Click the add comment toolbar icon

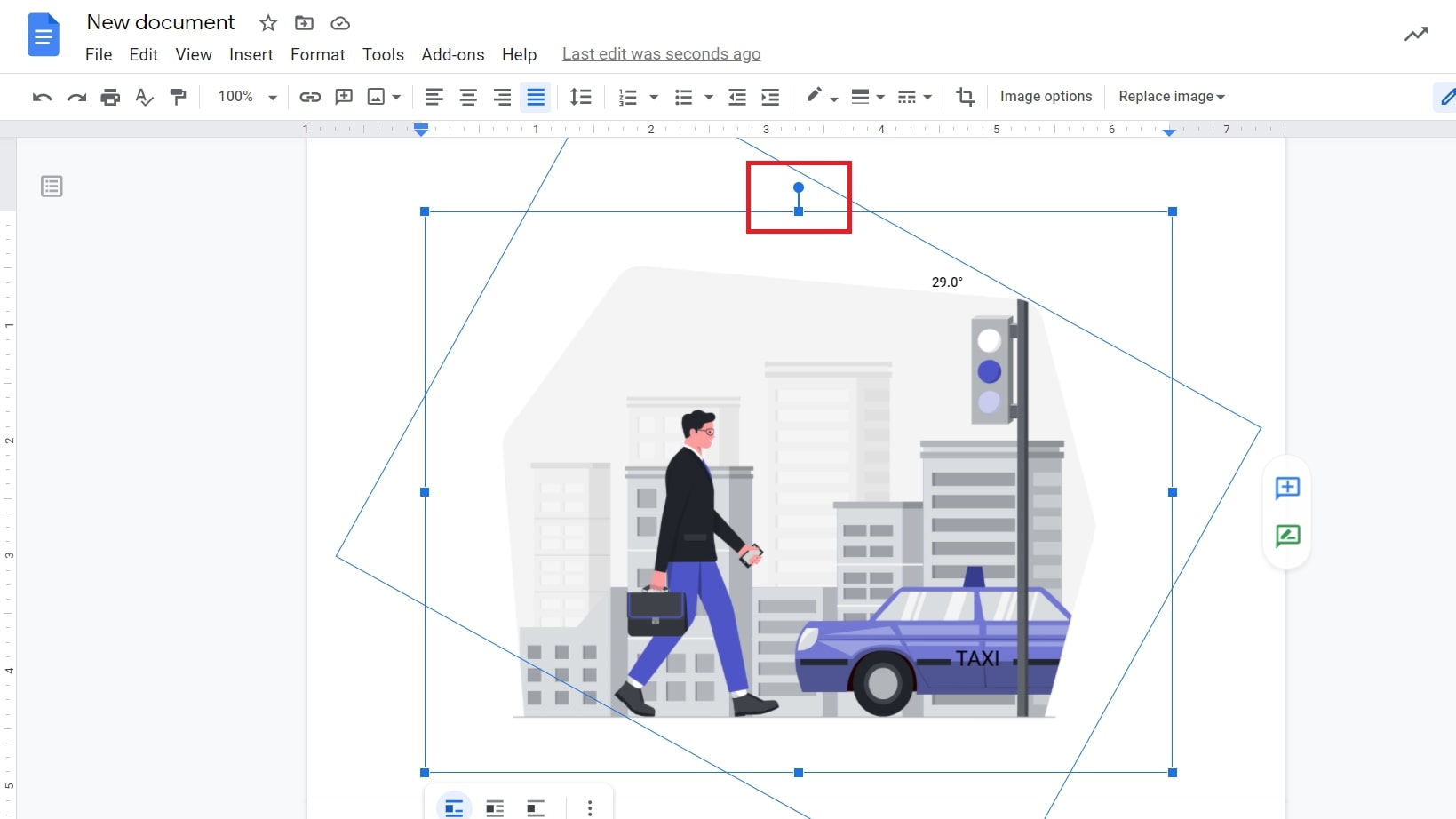pyautogui.click(x=344, y=97)
